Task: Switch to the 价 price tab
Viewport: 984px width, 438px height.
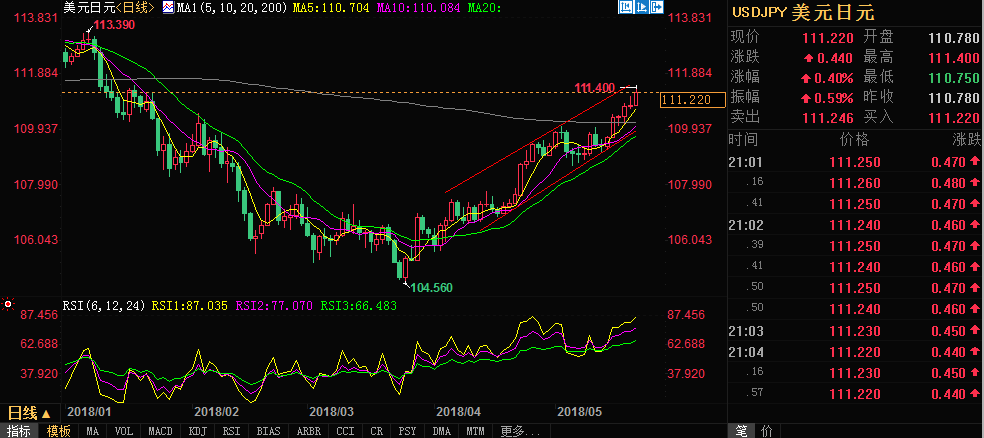Action: [x=767, y=431]
